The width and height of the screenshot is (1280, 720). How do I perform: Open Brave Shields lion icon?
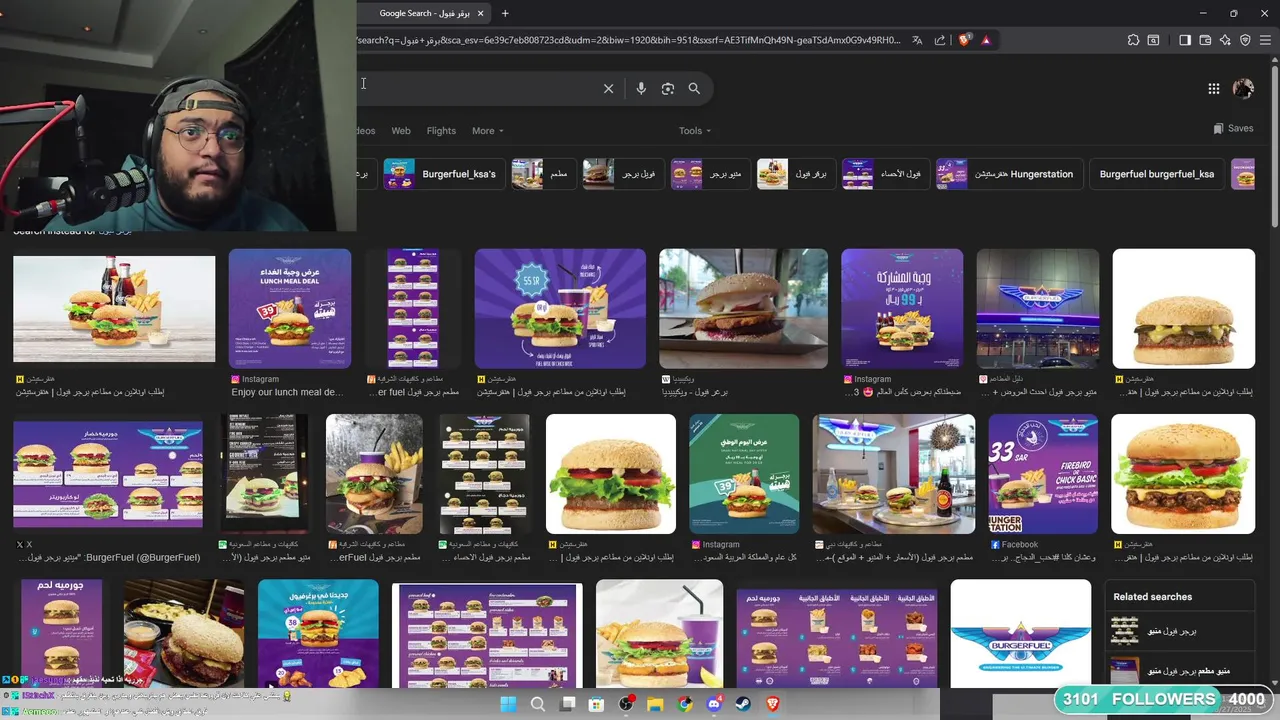click(964, 40)
